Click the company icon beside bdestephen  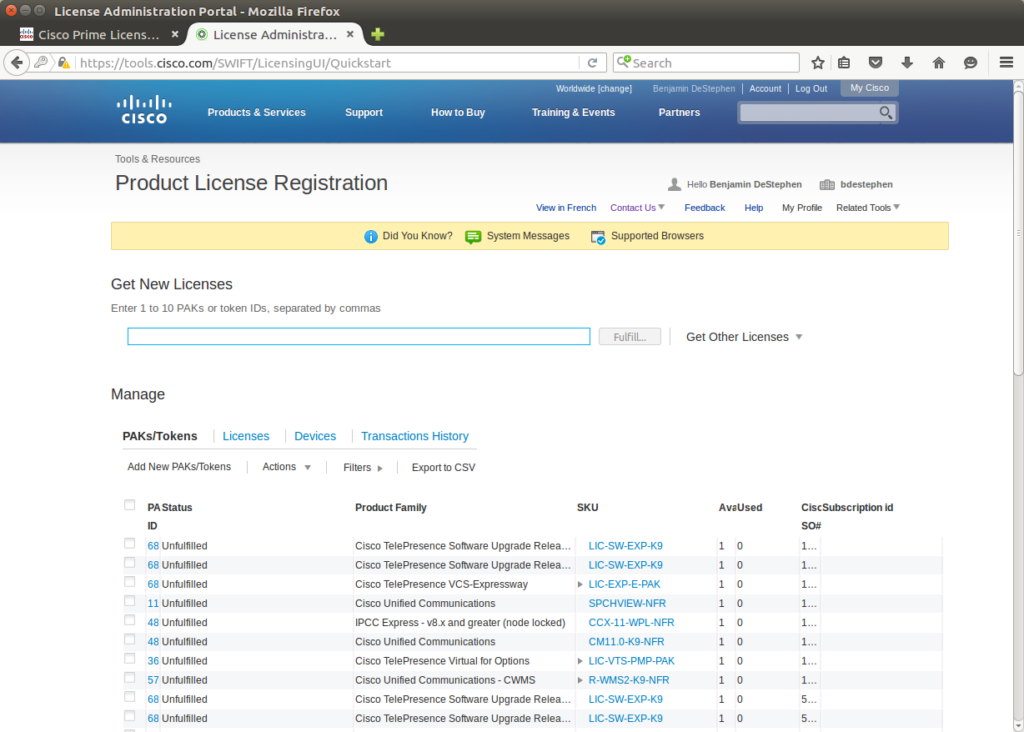pos(827,184)
